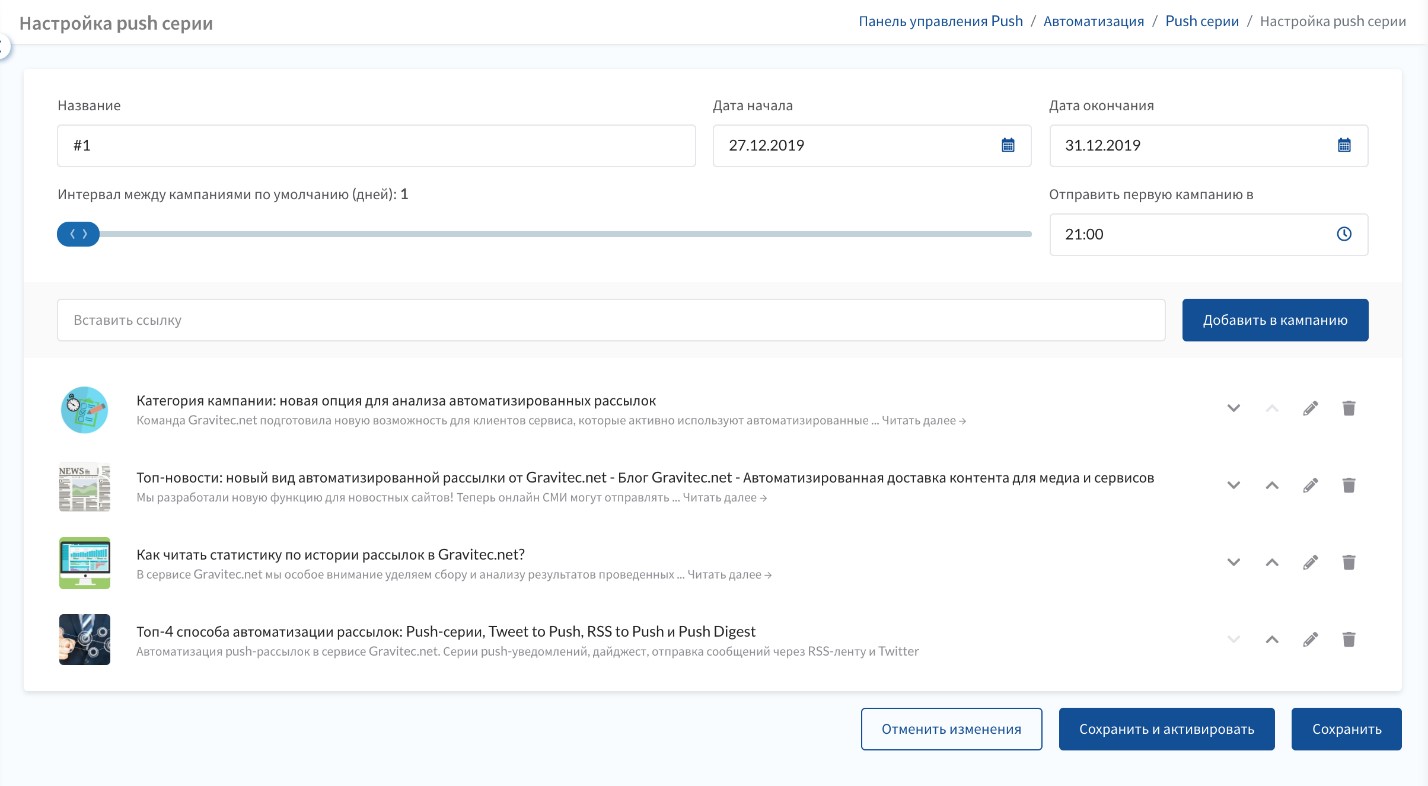This screenshot has height=786, width=1428.
Task: Click 'Добавить в кампанию' button
Action: 1275,320
